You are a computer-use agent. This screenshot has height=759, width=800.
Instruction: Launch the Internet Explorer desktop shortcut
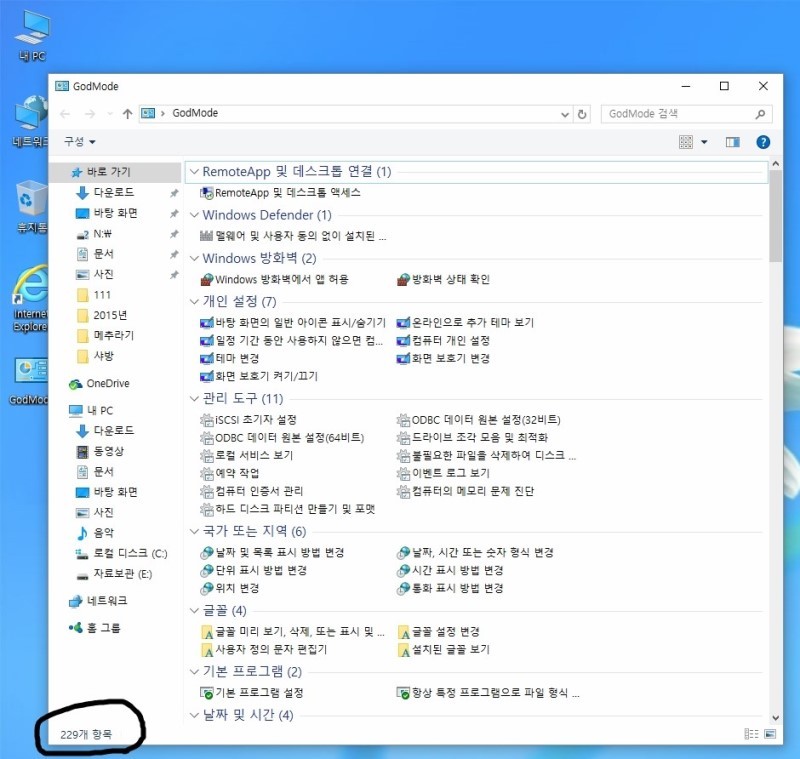31,298
